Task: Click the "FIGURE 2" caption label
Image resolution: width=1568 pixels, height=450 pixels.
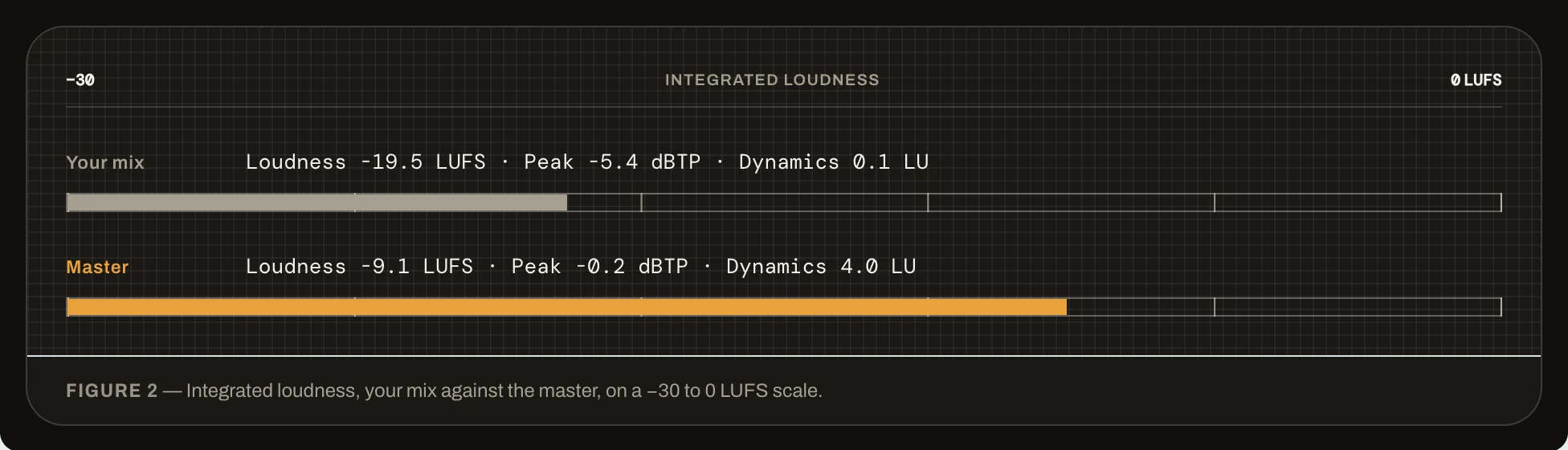Action: [112, 391]
